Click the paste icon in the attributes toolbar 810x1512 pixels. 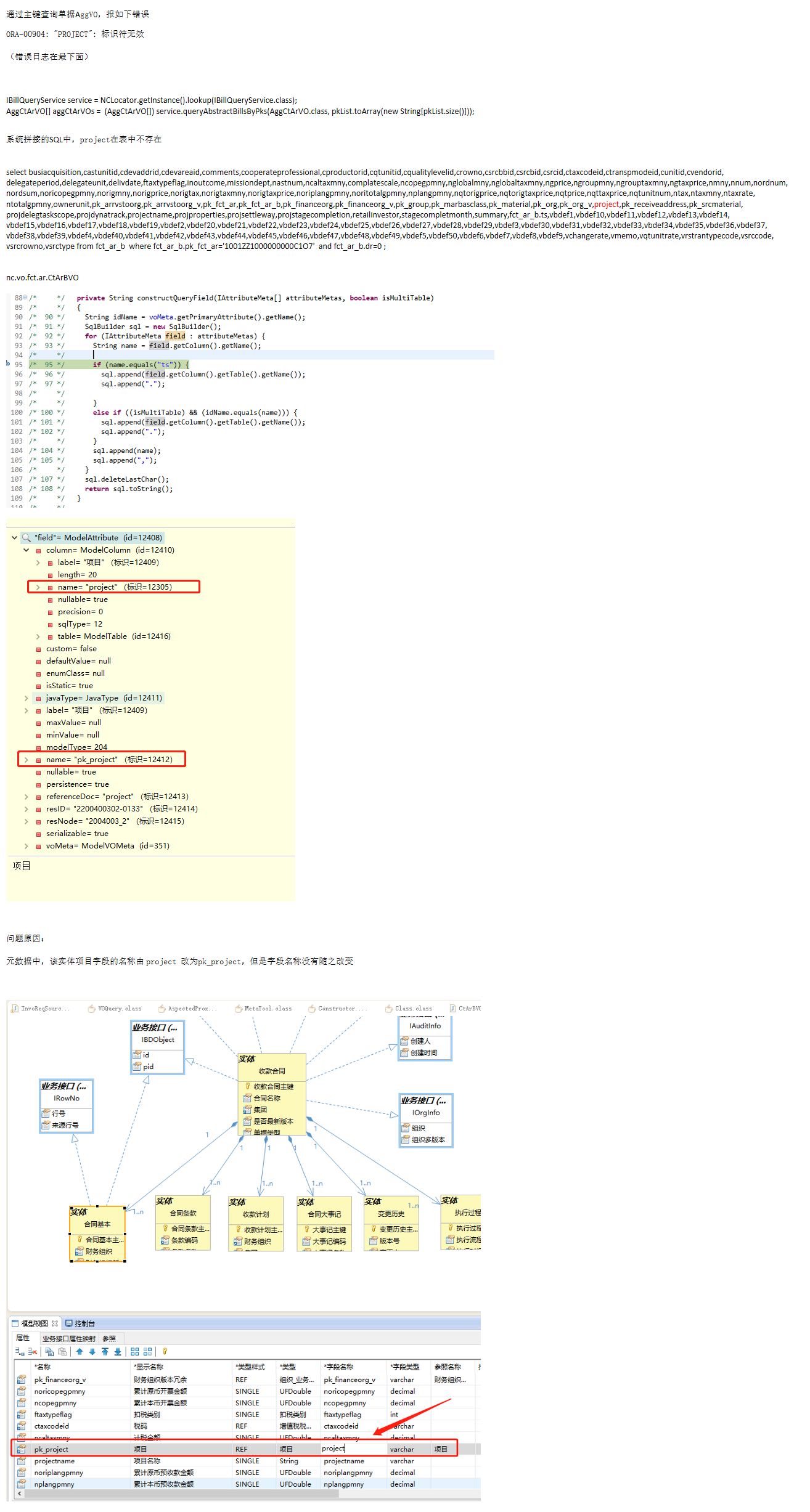(x=62, y=1351)
